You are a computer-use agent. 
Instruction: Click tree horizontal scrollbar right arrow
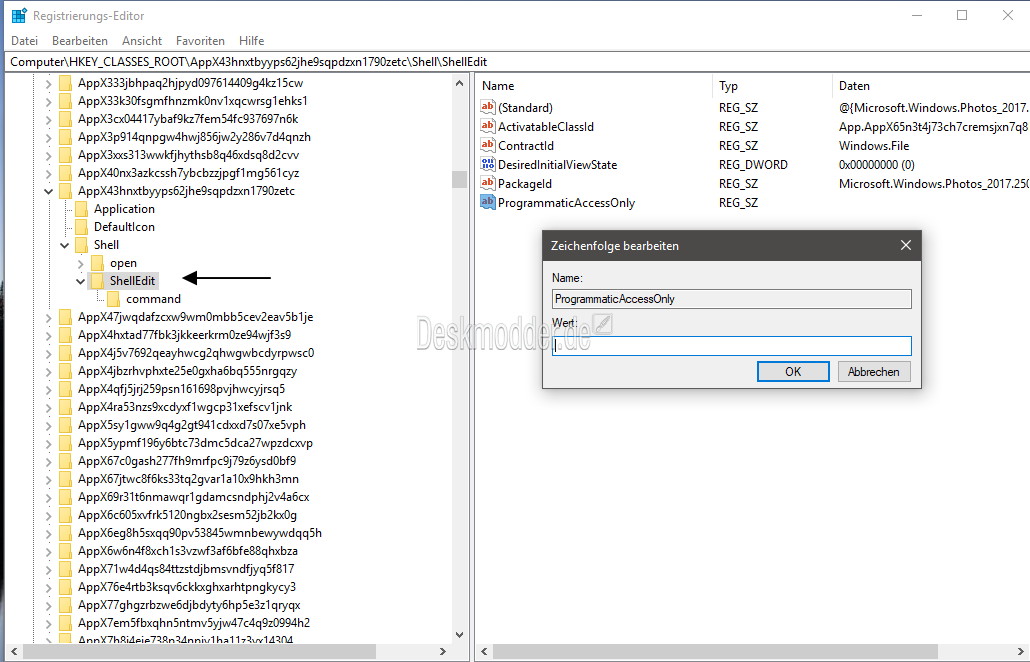point(442,651)
